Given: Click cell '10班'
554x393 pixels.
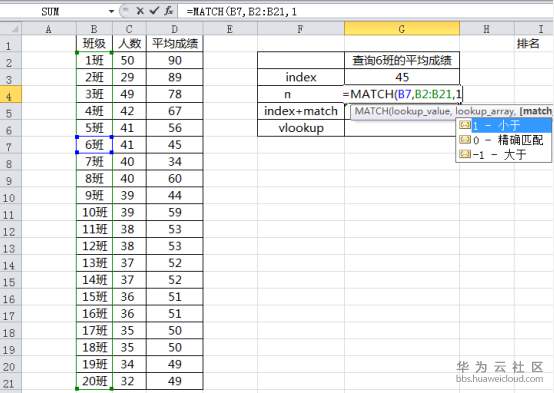Looking at the screenshot, I should (94, 212).
